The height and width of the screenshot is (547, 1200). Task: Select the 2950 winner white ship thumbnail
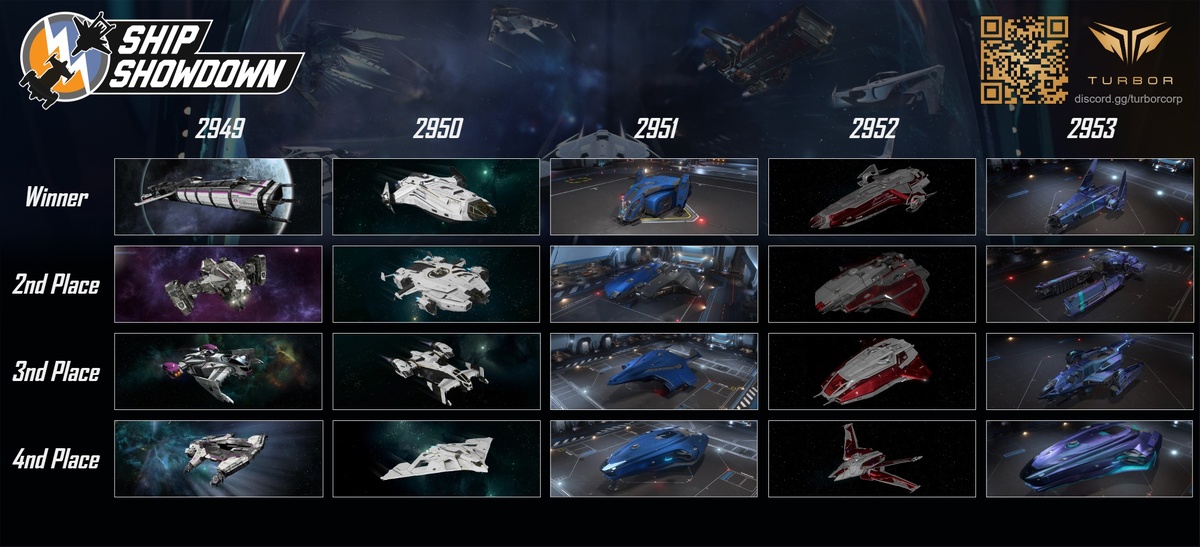(x=436, y=196)
